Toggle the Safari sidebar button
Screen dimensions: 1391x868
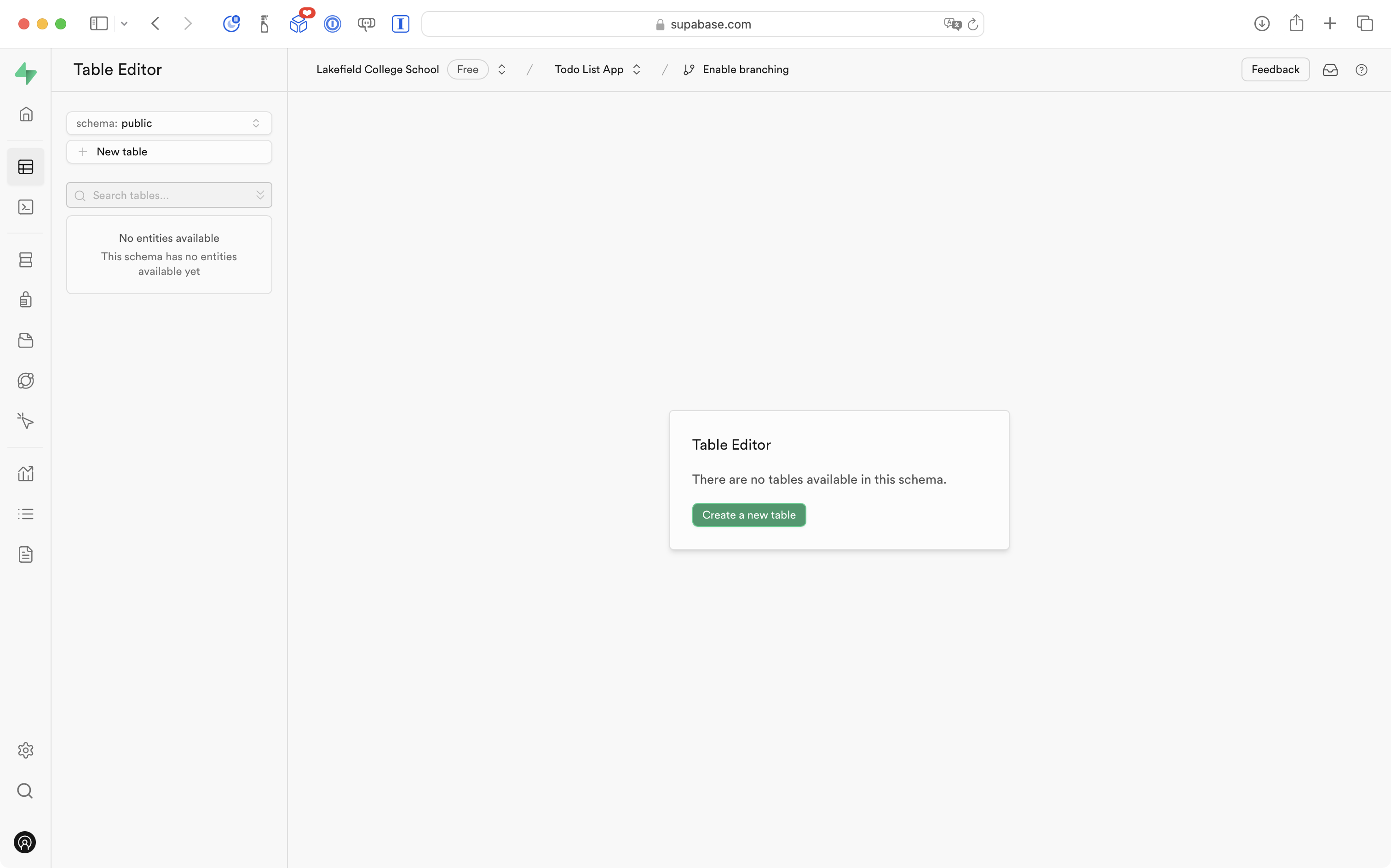pos(99,23)
